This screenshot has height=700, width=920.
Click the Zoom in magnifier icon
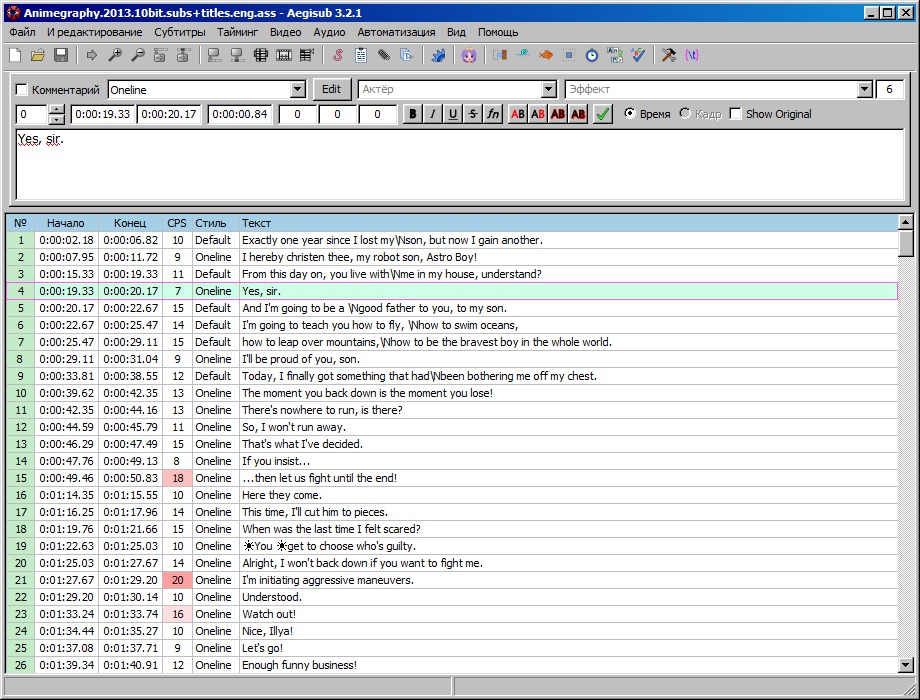[115, 55]
